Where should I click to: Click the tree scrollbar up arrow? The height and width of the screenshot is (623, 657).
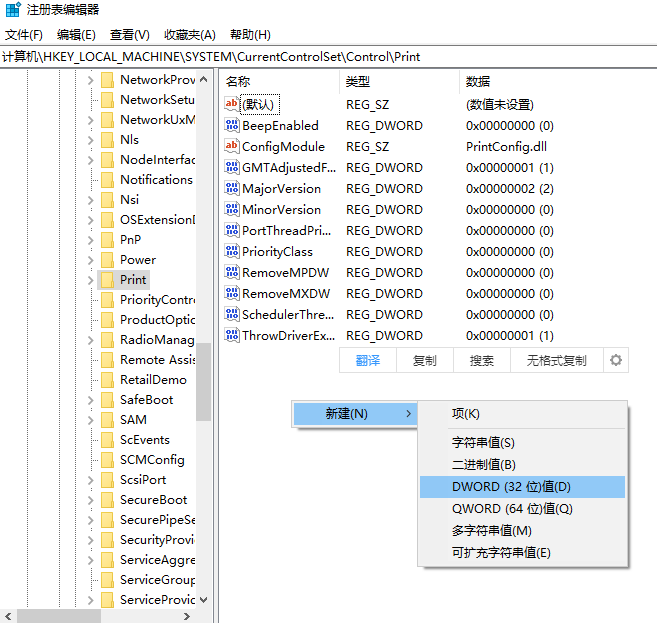204,79
